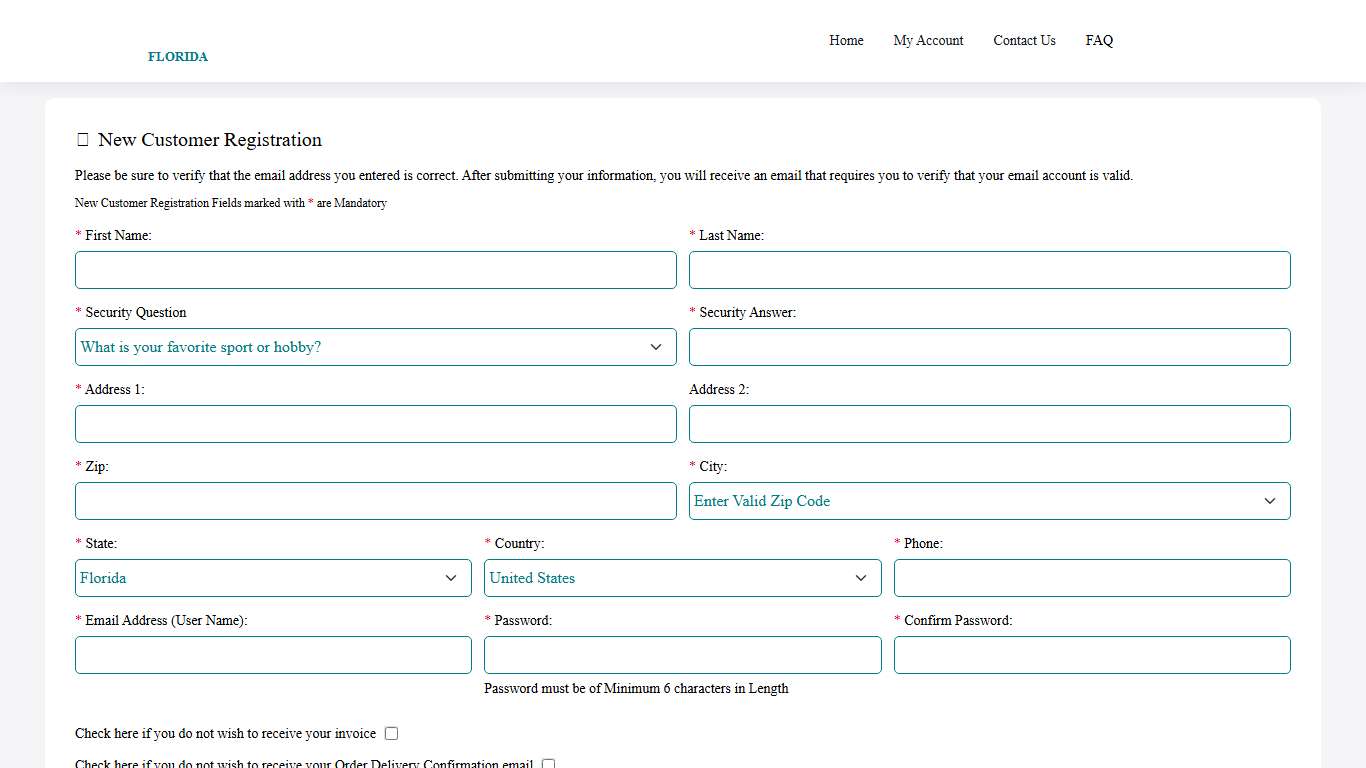Check the Order Delivery Confirmation email checkbox

point(548,763)
